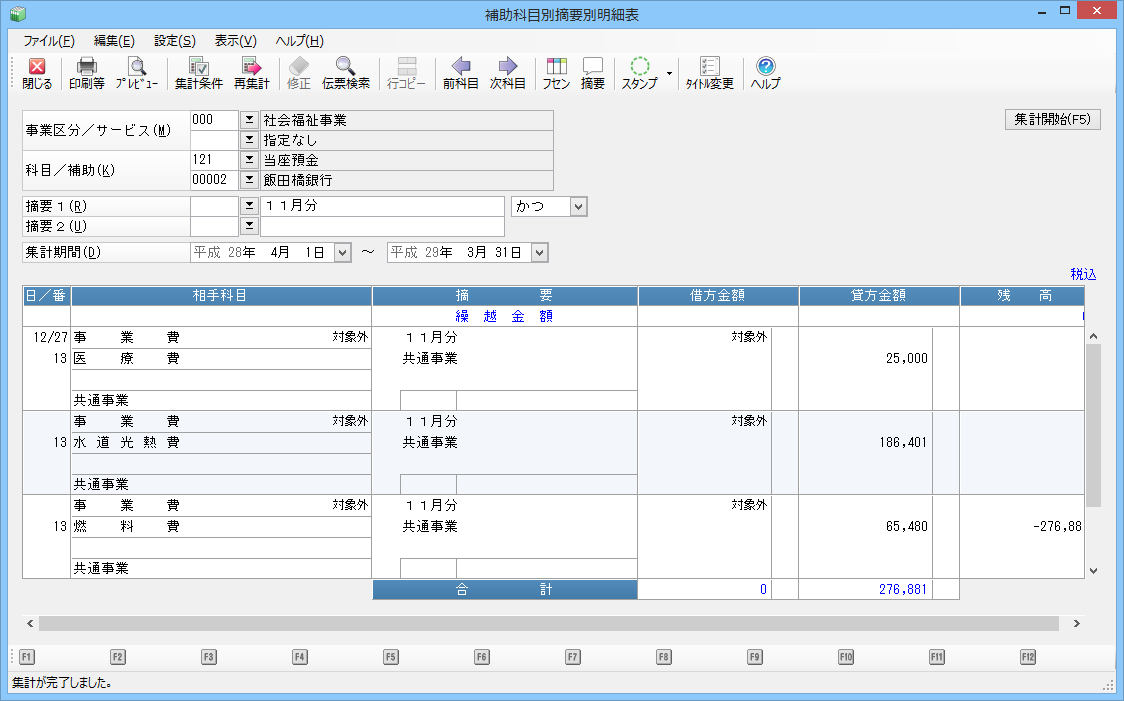Open the 編集(E) menu
Image resolution: width=1124 pixels, height=701 pixels.
(113, 41)
